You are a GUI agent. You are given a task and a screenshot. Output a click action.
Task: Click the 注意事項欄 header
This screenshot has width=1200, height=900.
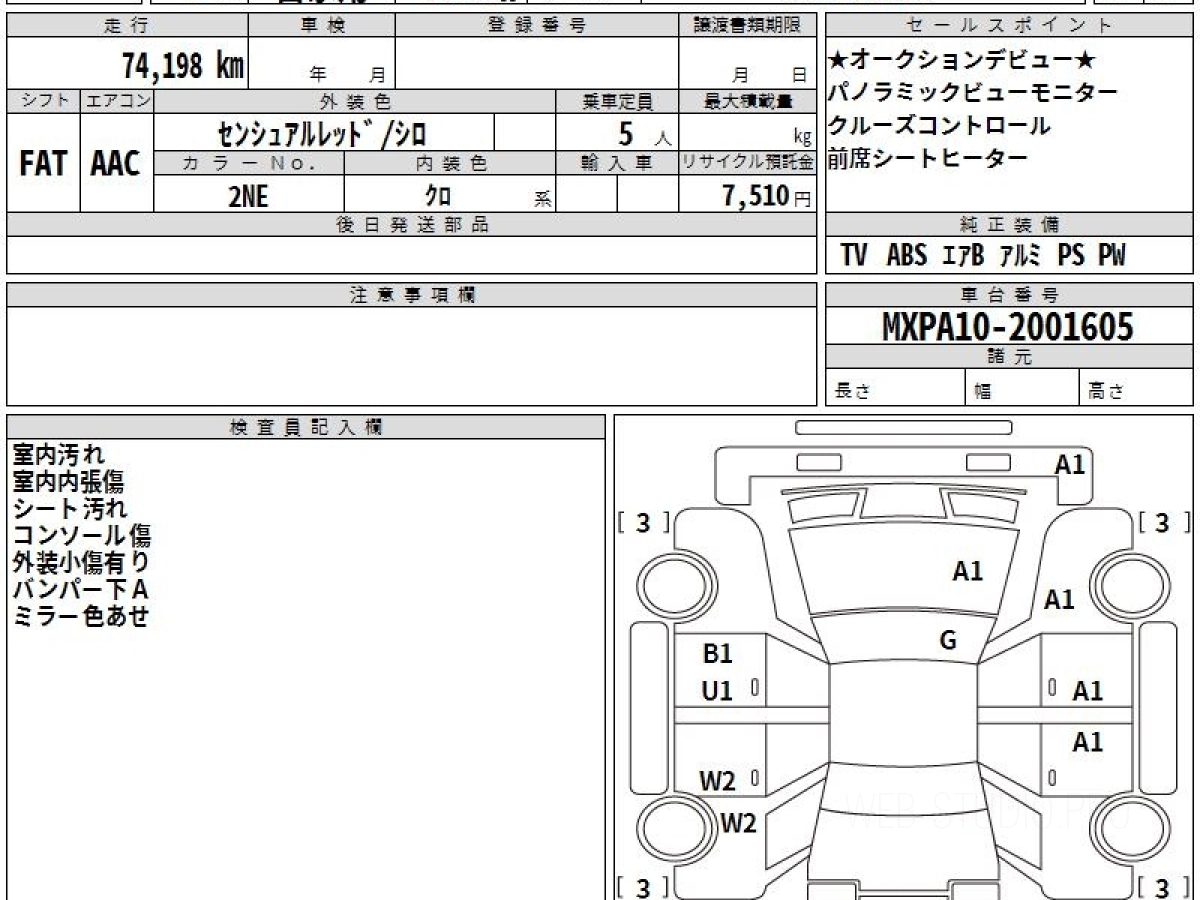click(412, 295)
